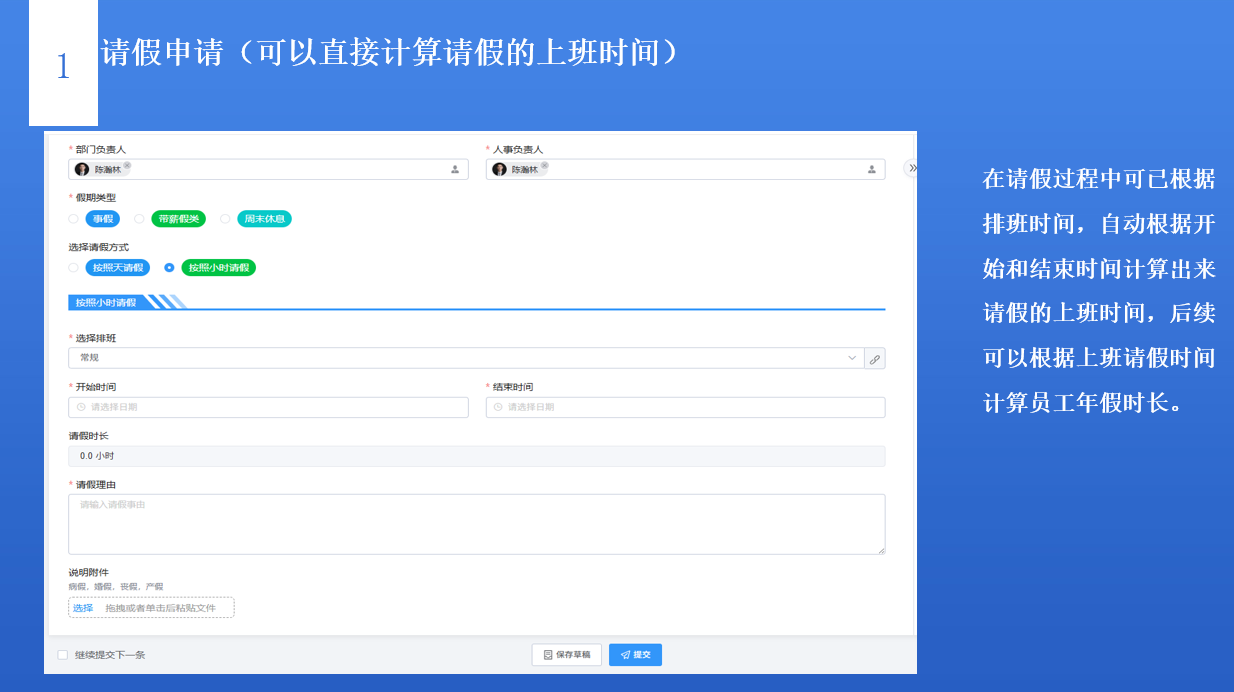1234x692 pixels.
Task: Click 选择 link to upload attachment
Action: 82,608
